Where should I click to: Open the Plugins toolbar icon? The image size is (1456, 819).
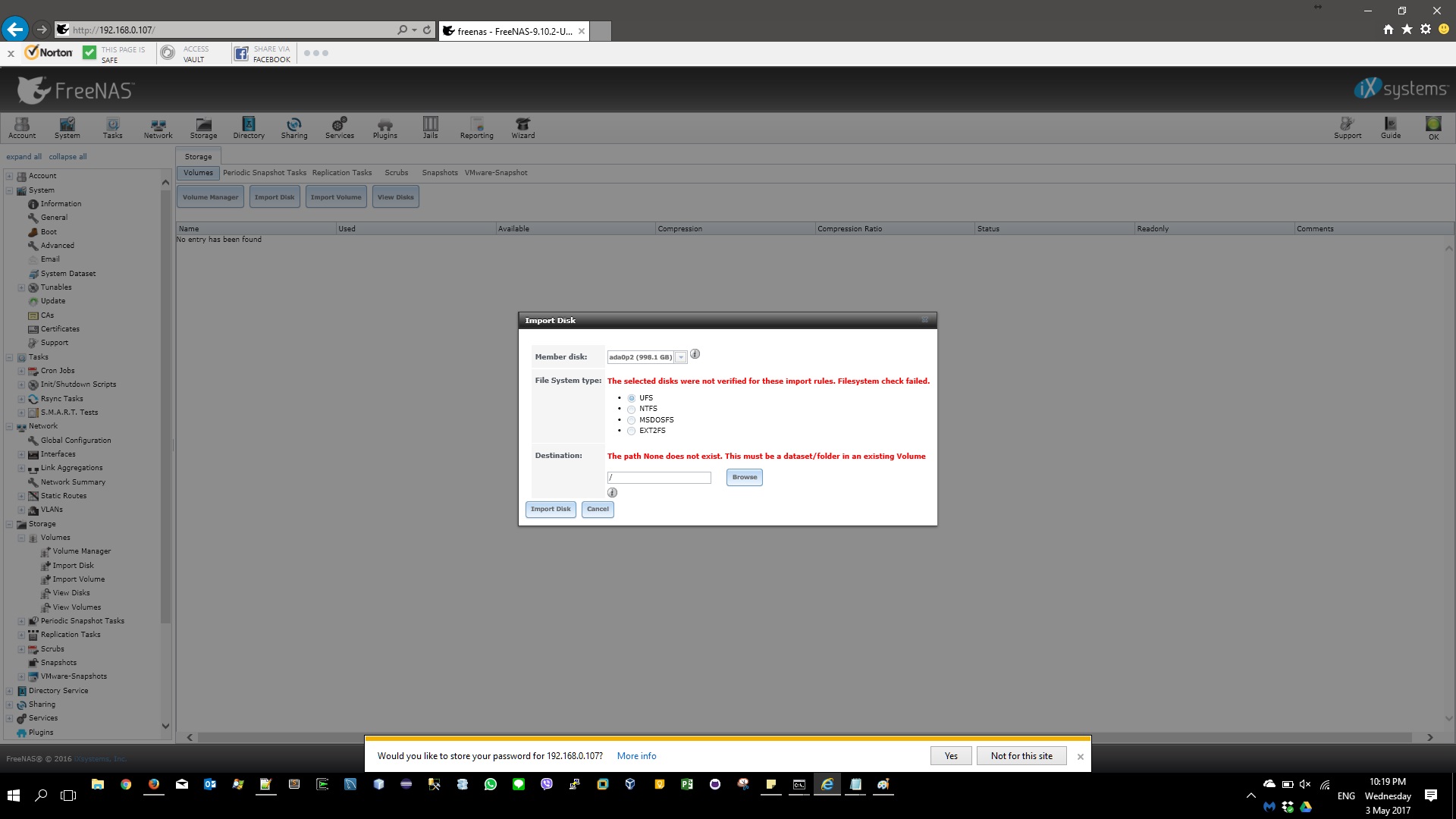[384, 127]
